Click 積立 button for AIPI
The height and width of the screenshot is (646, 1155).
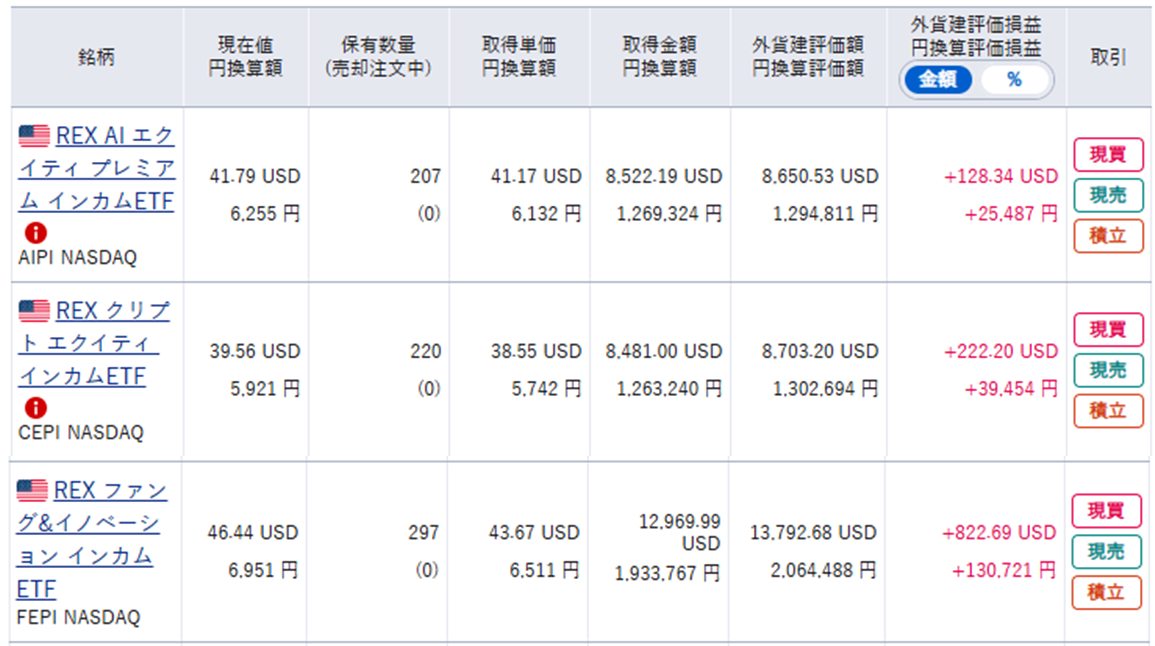click(x=1108, y=236)
